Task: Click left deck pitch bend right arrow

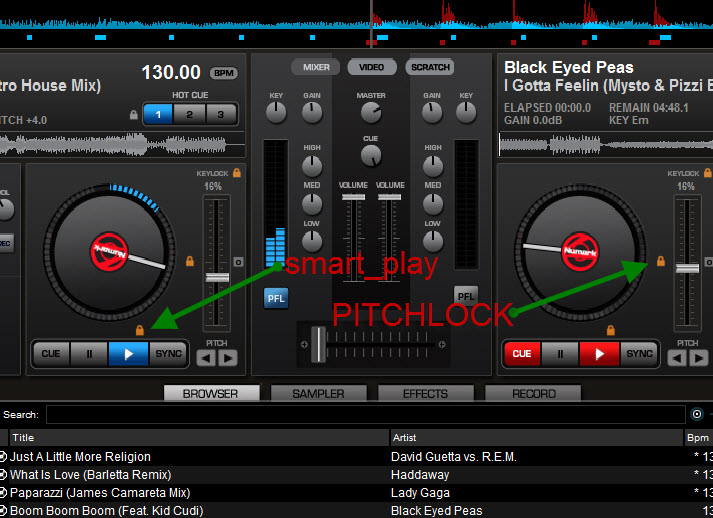Action: point(228,358)
